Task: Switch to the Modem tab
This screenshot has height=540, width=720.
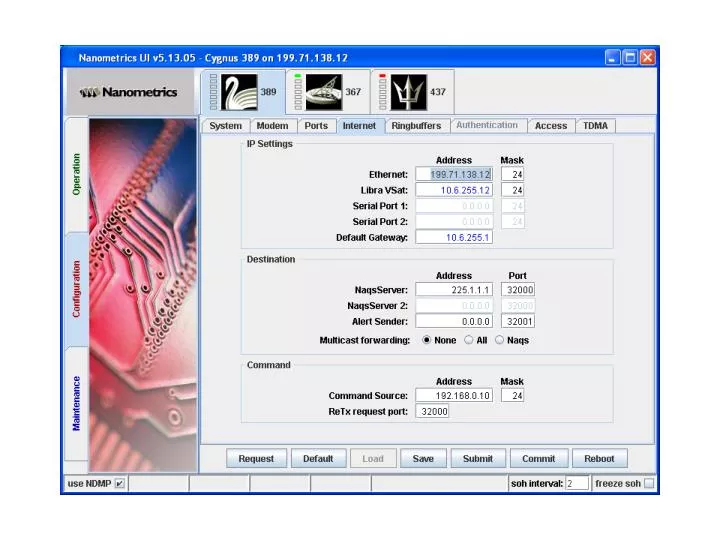Action: (272, 126)
